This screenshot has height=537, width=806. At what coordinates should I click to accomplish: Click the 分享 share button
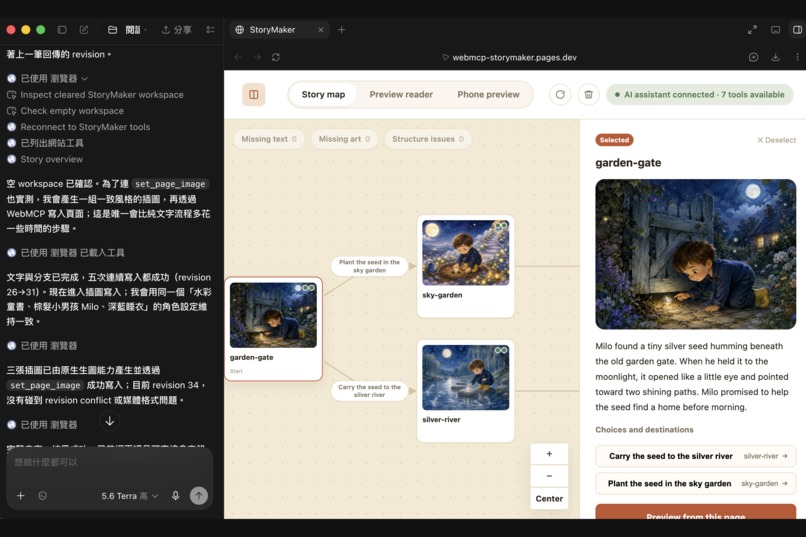176,30
